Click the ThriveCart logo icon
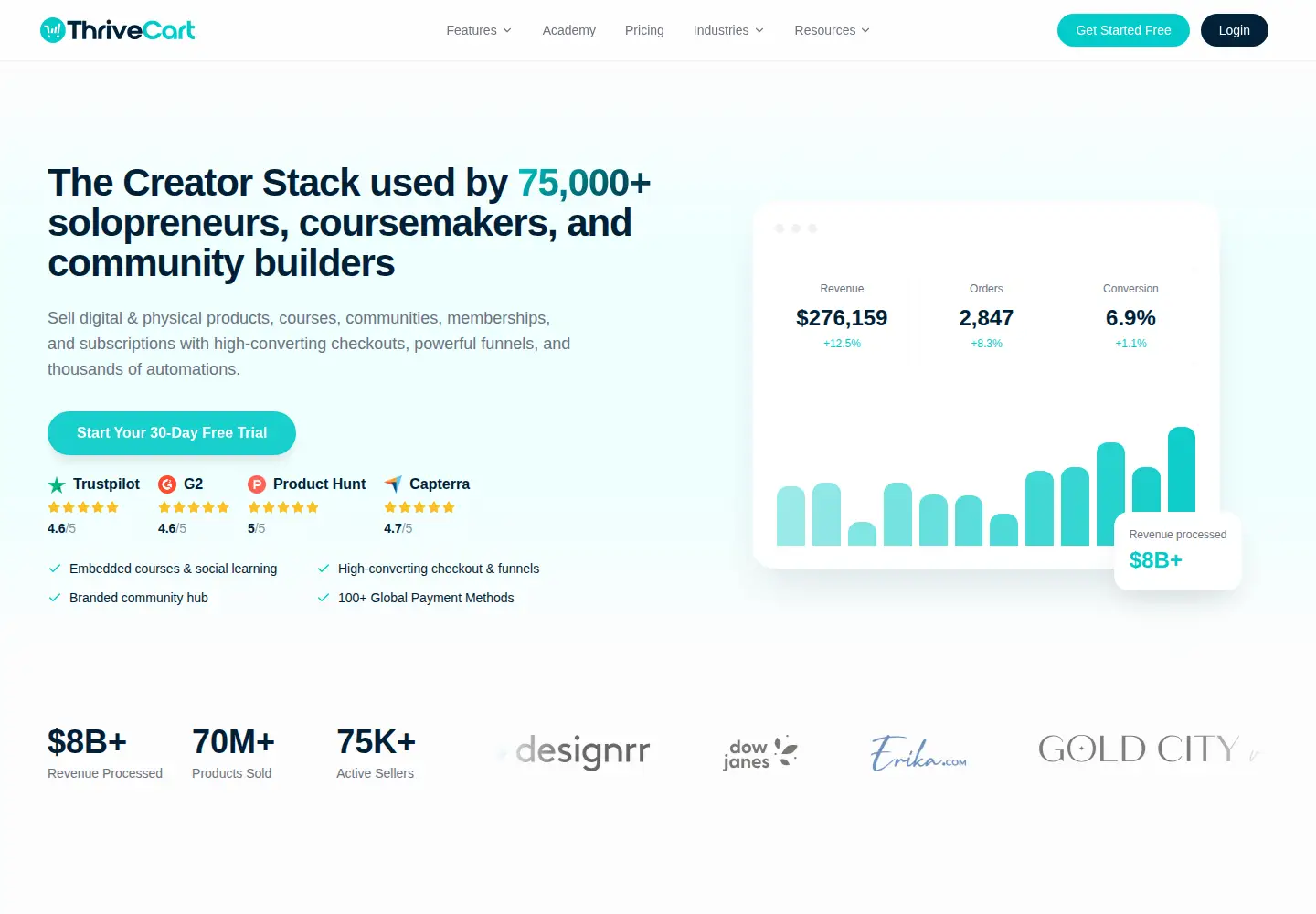Image resolution: width=1316 pixels, height=914 pixels. (x=53, y=30)
